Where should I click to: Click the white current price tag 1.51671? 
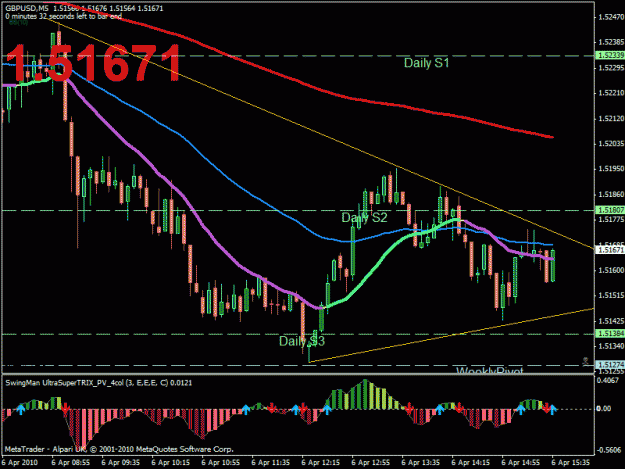pos(610,250)
